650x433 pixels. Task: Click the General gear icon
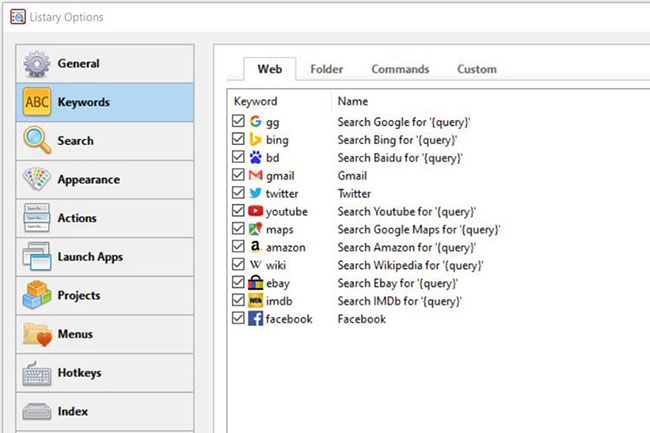36,64
